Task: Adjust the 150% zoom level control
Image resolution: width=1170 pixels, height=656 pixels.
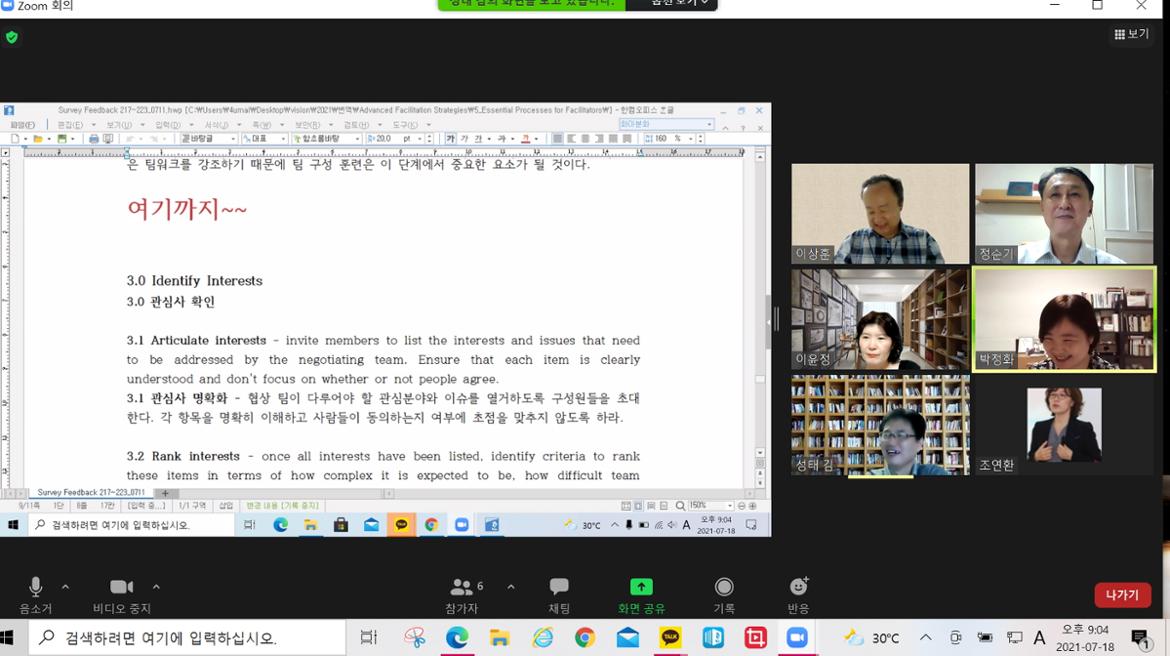Action: [x=700, y=507]
